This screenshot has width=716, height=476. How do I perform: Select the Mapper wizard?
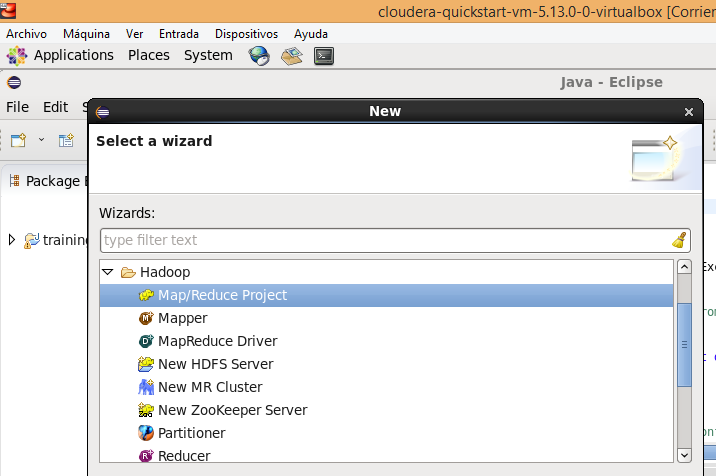tap(183, 318)
